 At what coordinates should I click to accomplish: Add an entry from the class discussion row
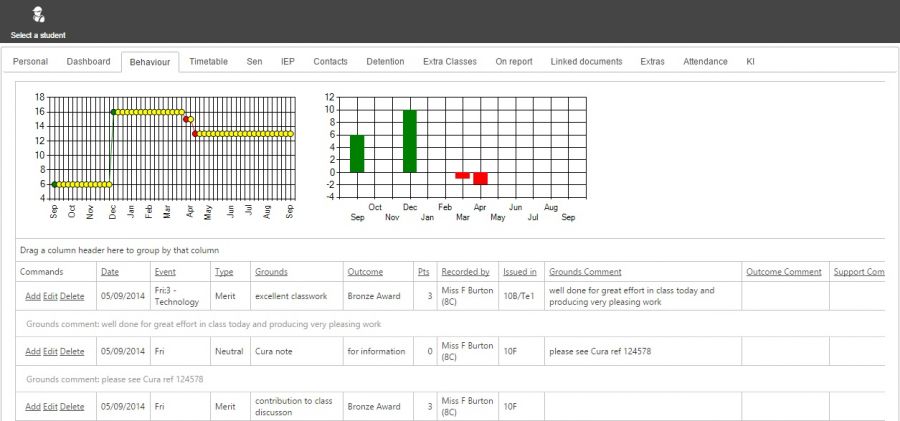click(33, 407)
